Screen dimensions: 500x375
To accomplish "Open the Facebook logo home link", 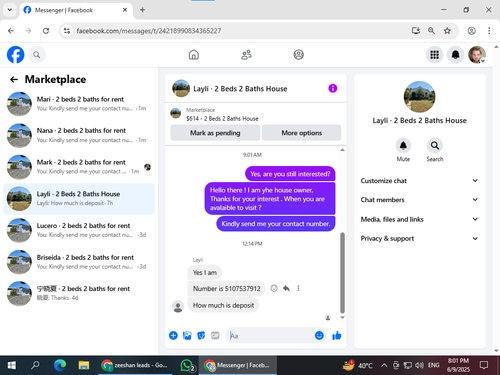I will (x=15, y=55).
